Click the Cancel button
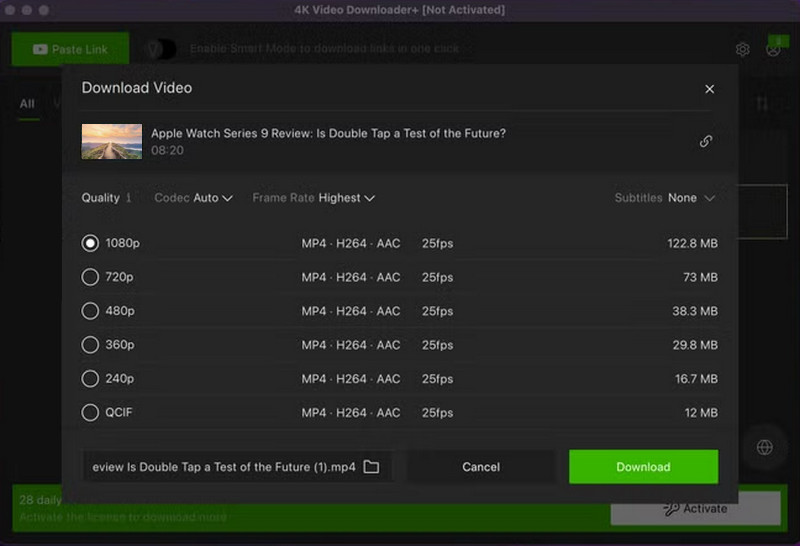Viewport: 800px width, 546px height. click(481, 467)
